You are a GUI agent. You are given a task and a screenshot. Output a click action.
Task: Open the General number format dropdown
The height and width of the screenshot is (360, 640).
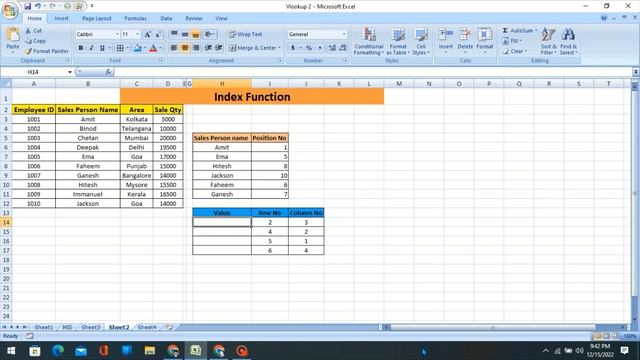click(344, 34)
